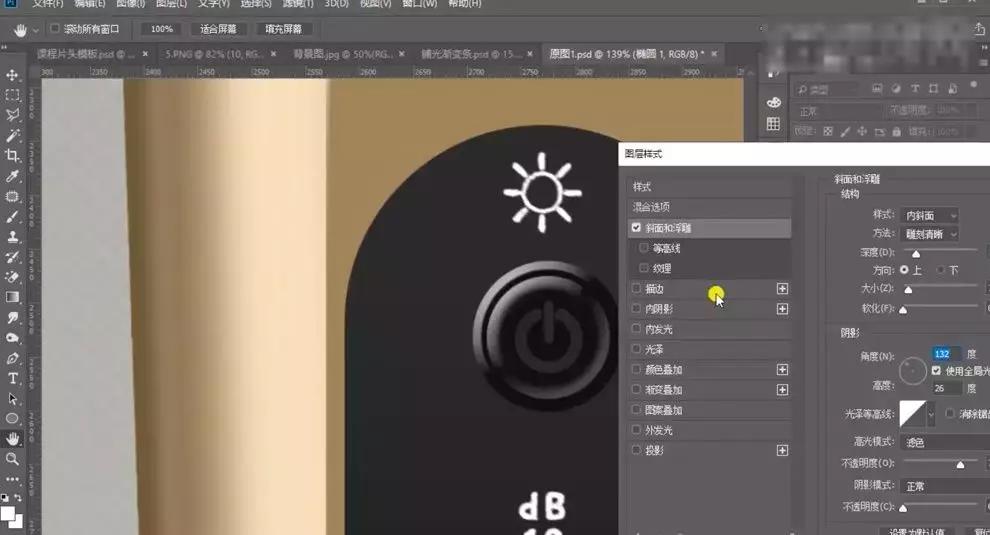Image resolution: width=990 pixels, height=535 pixels.
Task: Select the Dodge tool
Action: [12, 338]
